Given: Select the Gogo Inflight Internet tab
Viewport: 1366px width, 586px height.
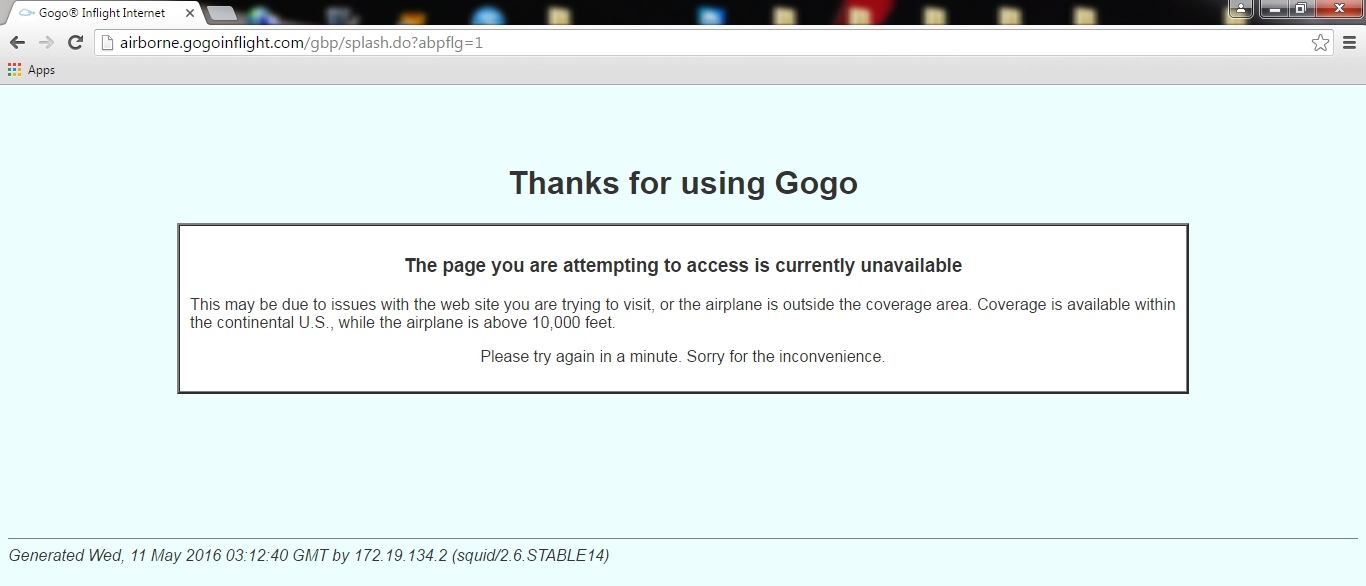Looking at the screenshot, I should [x=100, y=13].
